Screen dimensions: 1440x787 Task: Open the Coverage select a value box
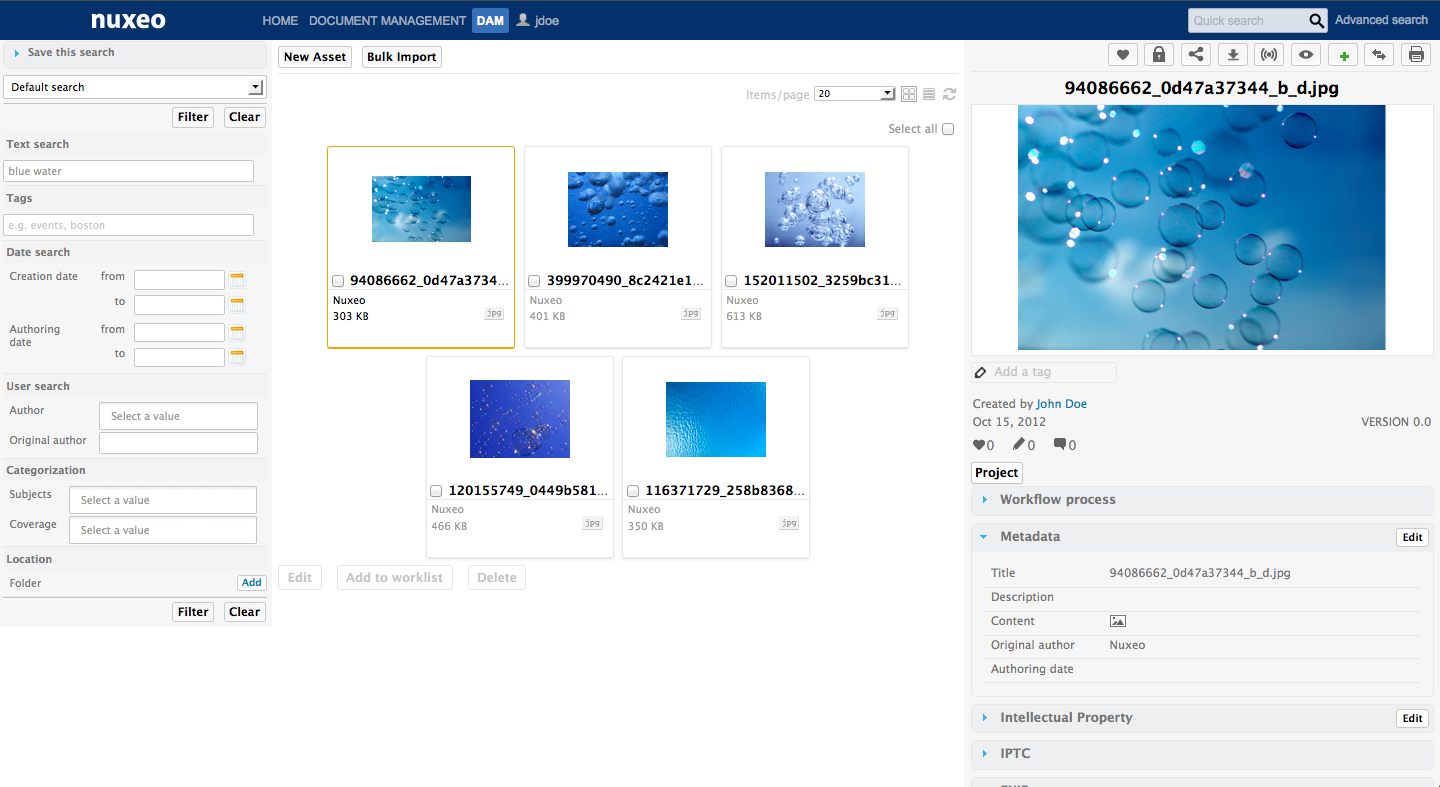[163, 530]
